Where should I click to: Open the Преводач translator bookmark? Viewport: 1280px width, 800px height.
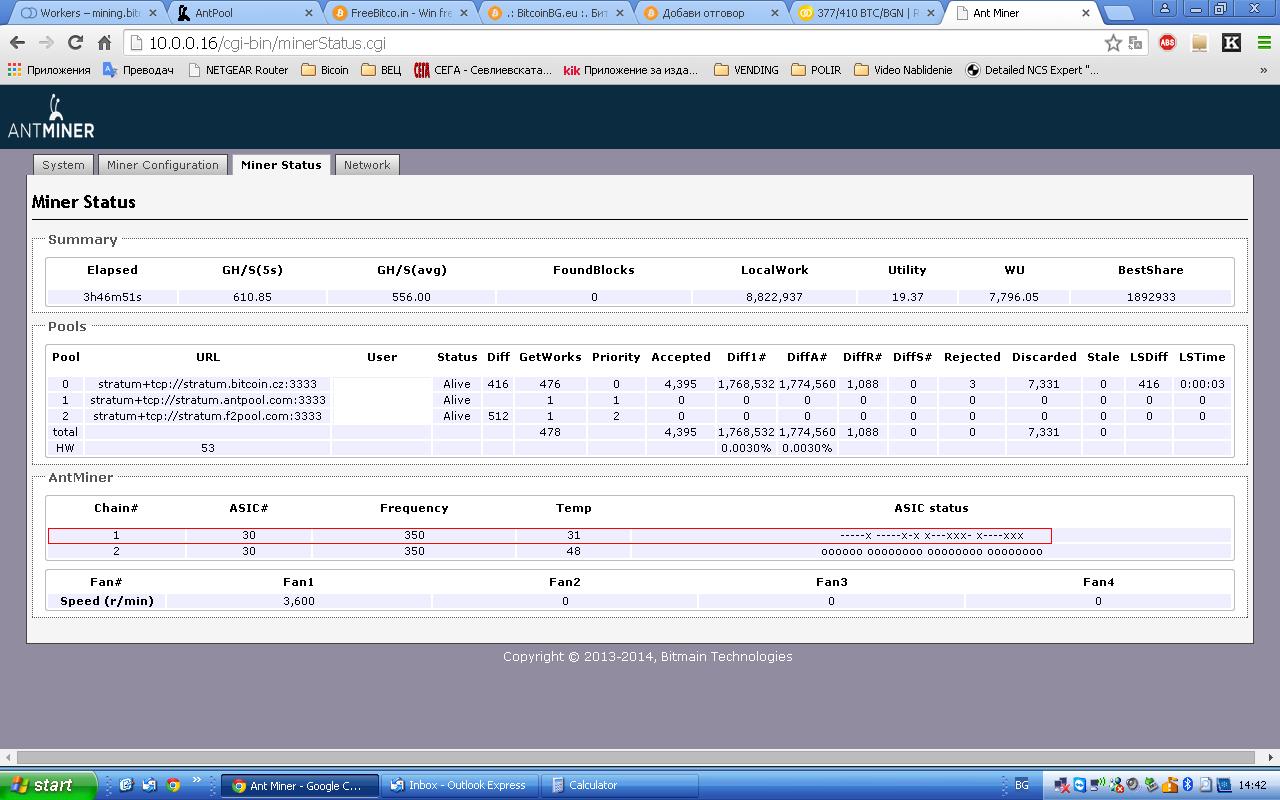pyautogui.click(x=138, y=70)
